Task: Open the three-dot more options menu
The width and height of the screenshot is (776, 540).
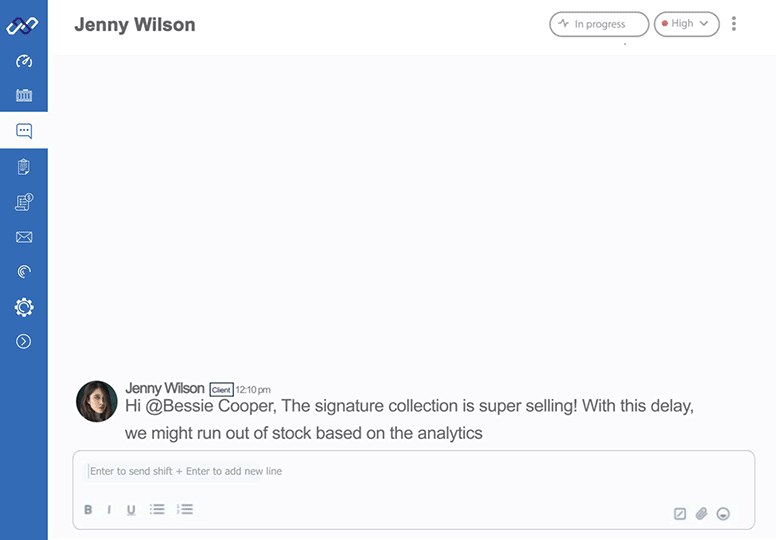Action: (734, 24)
